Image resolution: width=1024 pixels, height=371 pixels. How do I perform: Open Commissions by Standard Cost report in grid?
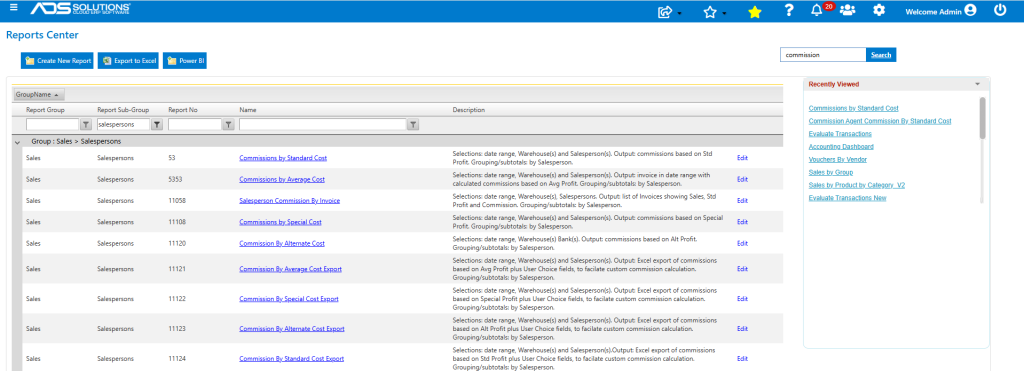283,158
